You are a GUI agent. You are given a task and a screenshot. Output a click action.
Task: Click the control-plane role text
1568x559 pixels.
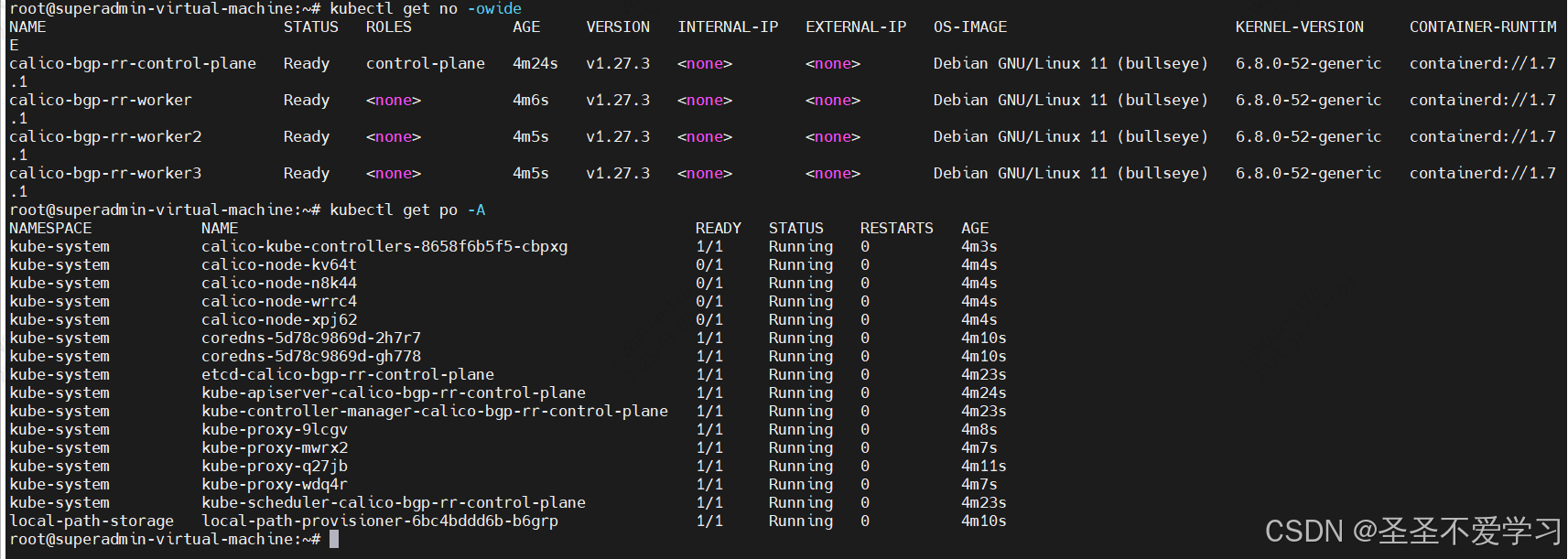pyautogui.click(x=426, y=63)
